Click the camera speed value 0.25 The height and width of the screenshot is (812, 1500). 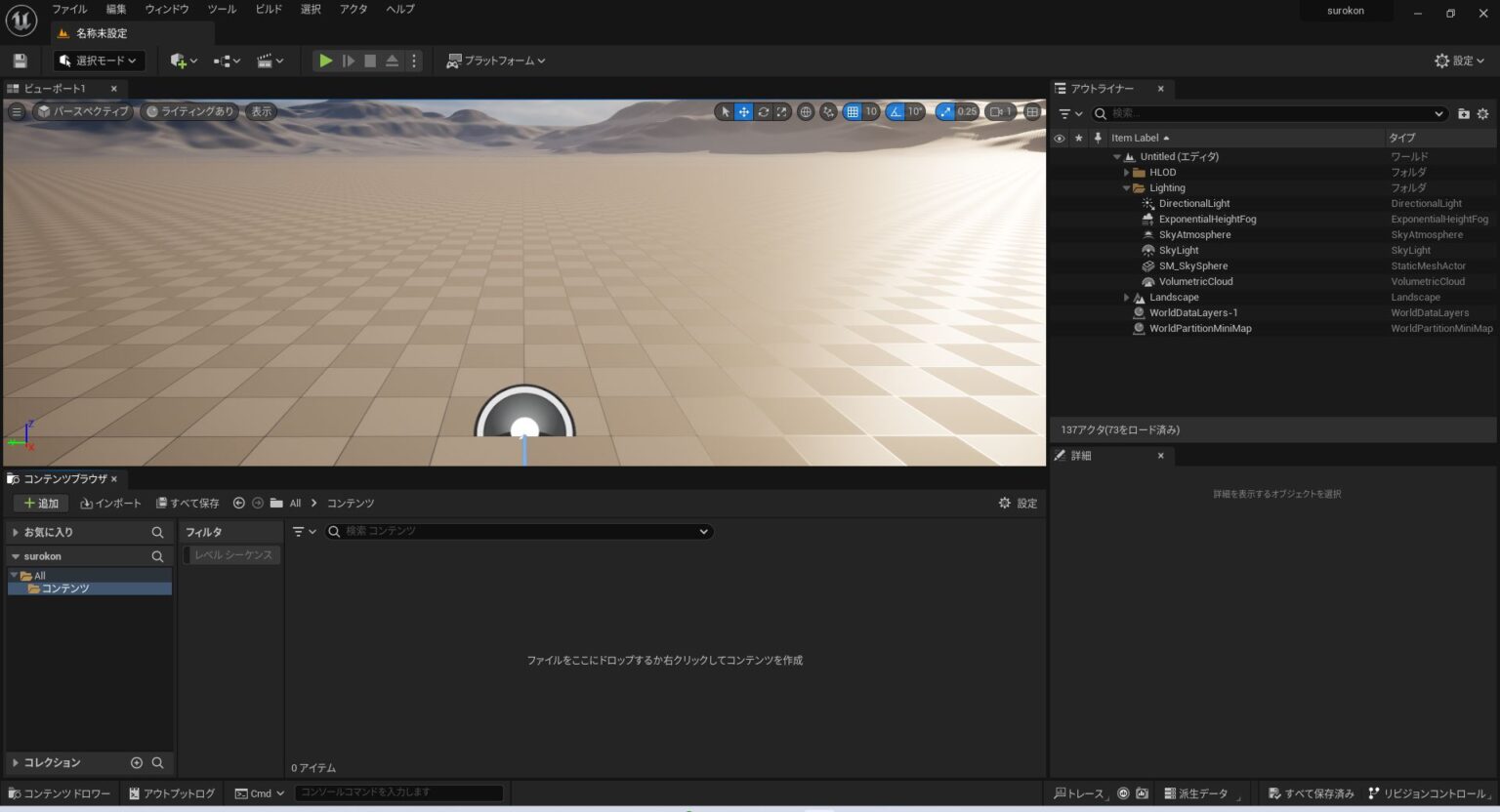(x=966, y=111)
